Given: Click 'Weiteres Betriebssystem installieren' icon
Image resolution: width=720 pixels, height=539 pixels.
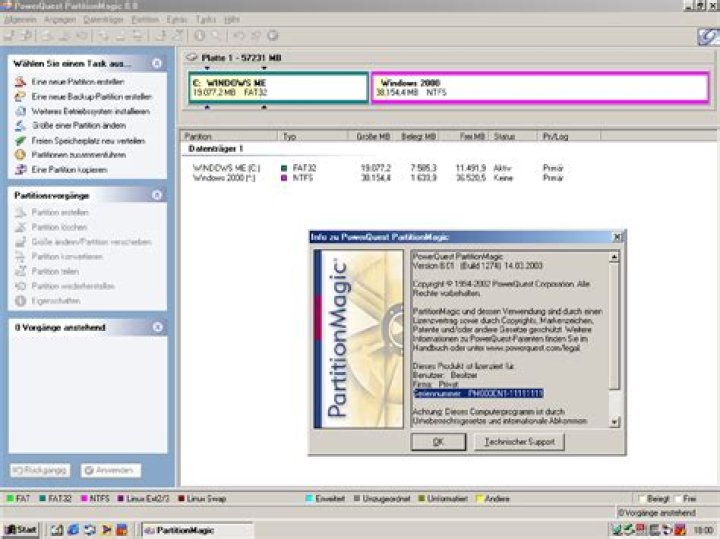Looking at the screenshot, I should [x=20, y=111].
